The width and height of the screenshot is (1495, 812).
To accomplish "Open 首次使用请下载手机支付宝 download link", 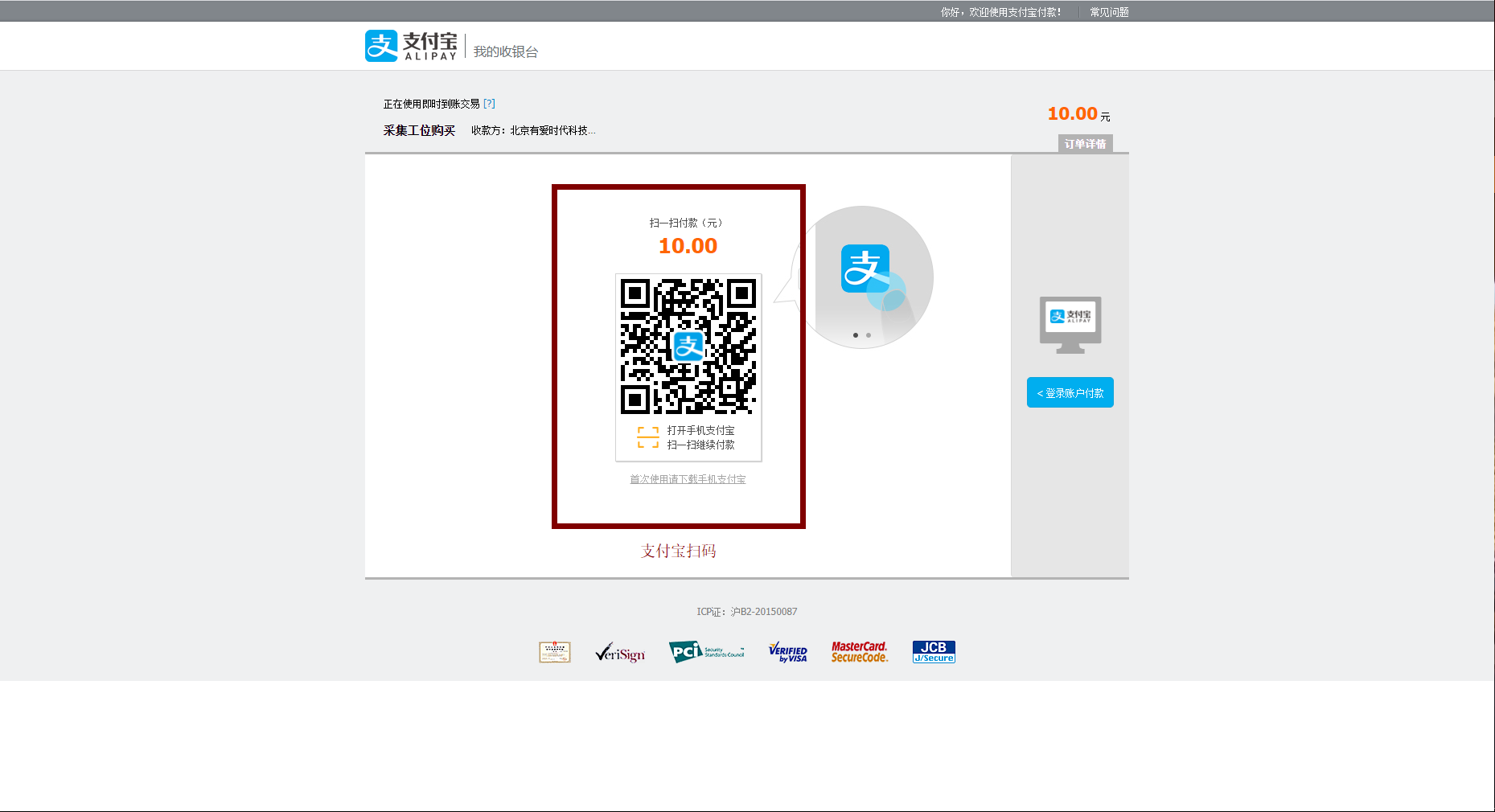I will click(x=688, y=479).
